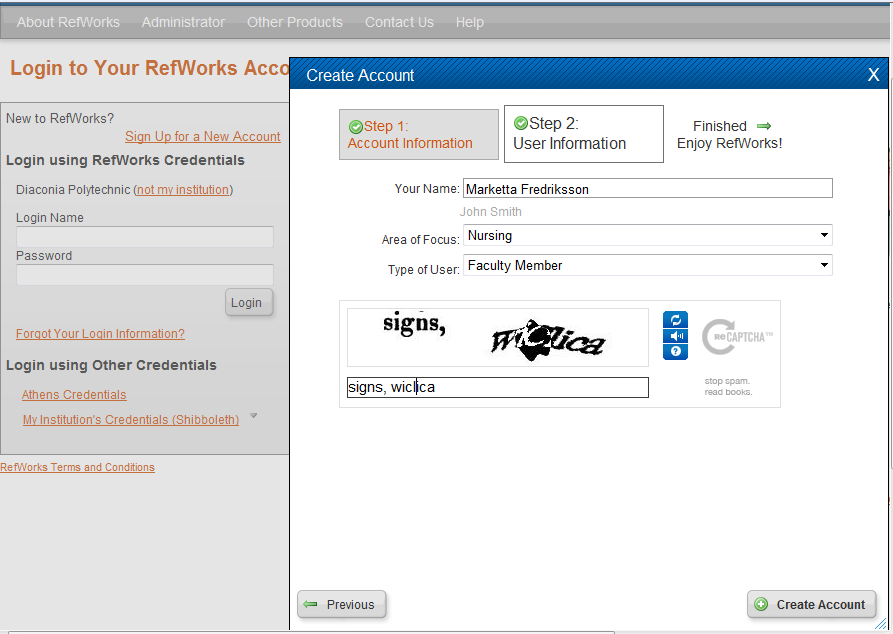Open the Area of Focus dropdown
The image size is (893, 634).
648,235
